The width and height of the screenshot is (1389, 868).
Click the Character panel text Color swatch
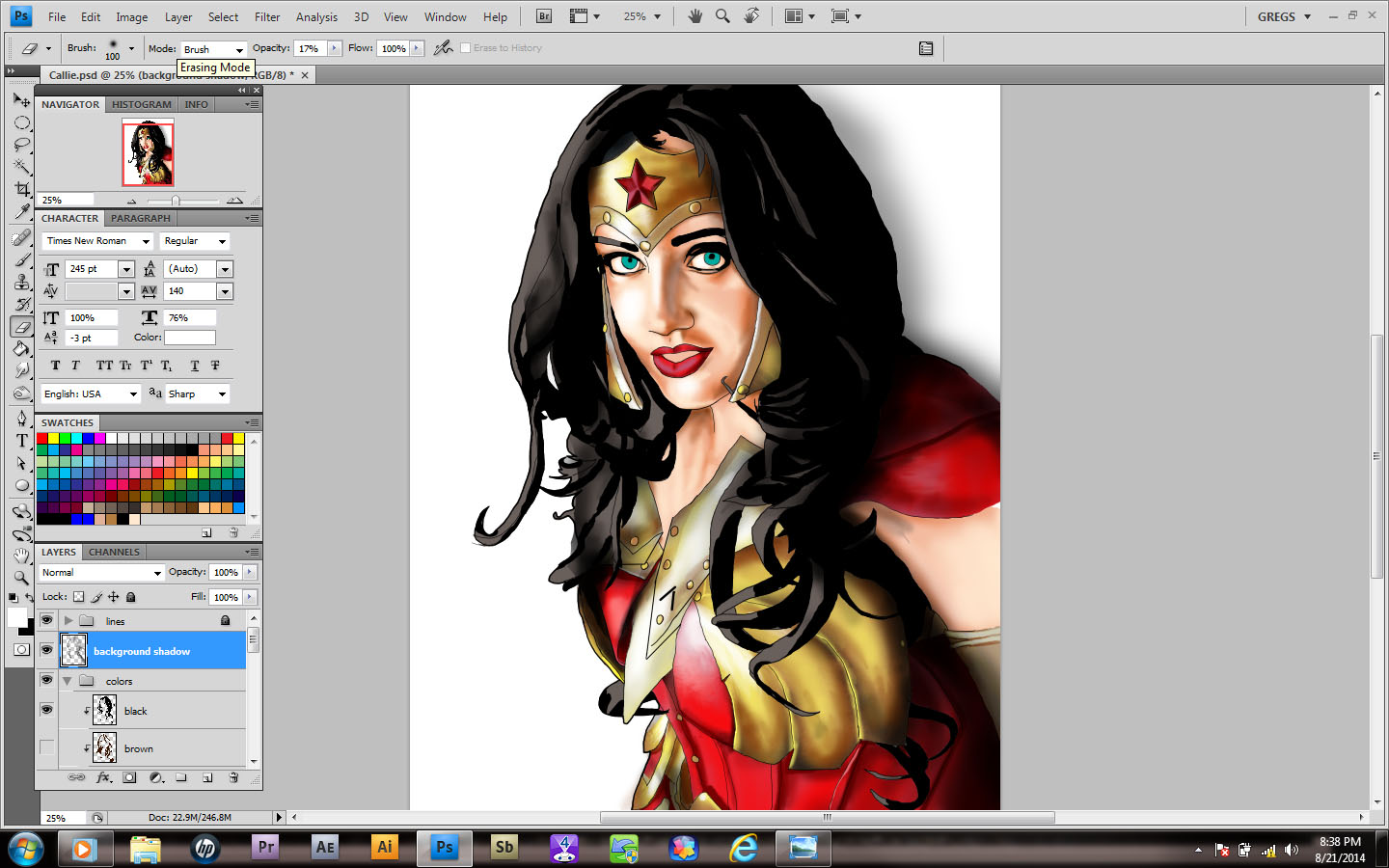click(x=190, y=338)
